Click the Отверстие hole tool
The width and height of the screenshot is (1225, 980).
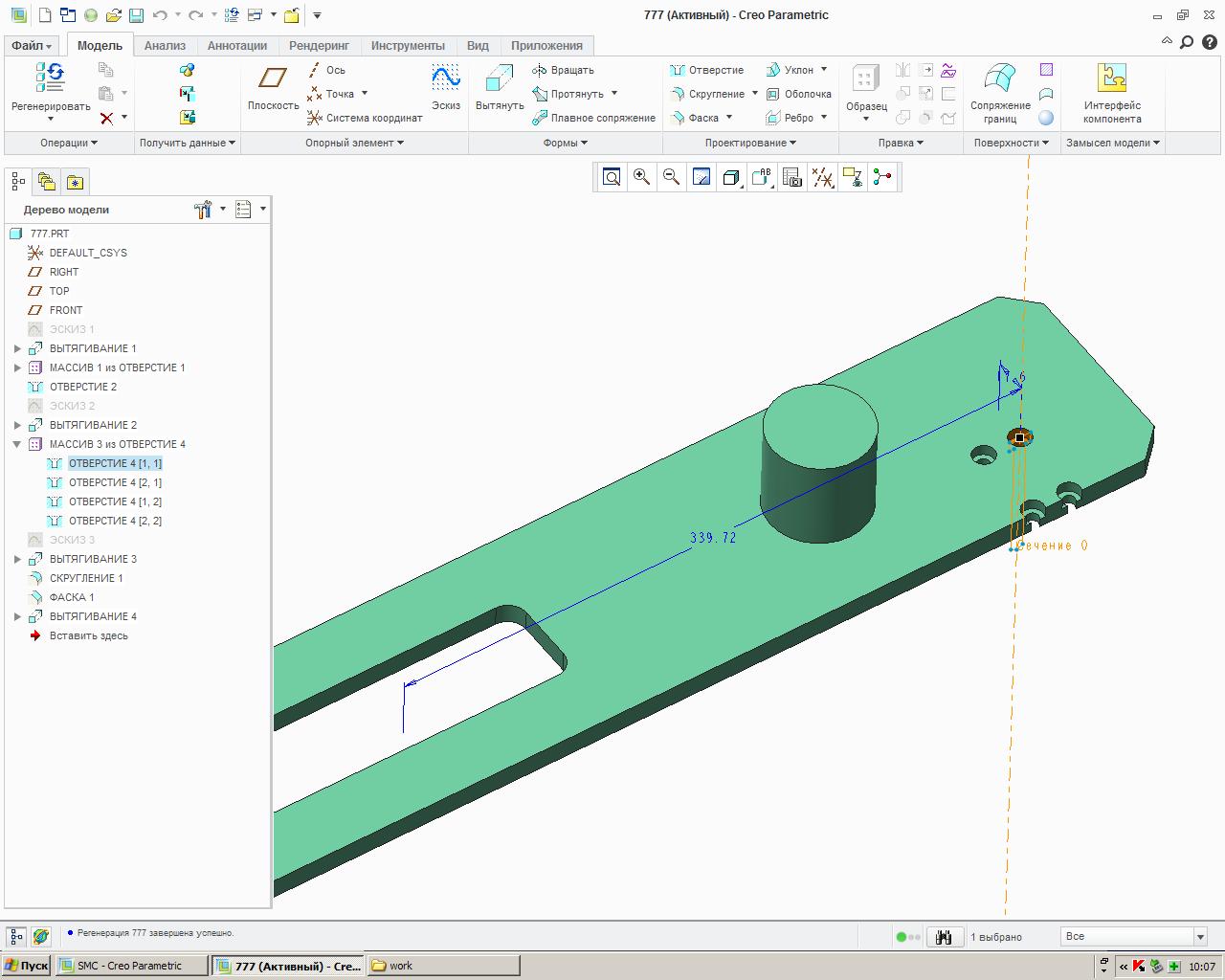coord(707,70)
